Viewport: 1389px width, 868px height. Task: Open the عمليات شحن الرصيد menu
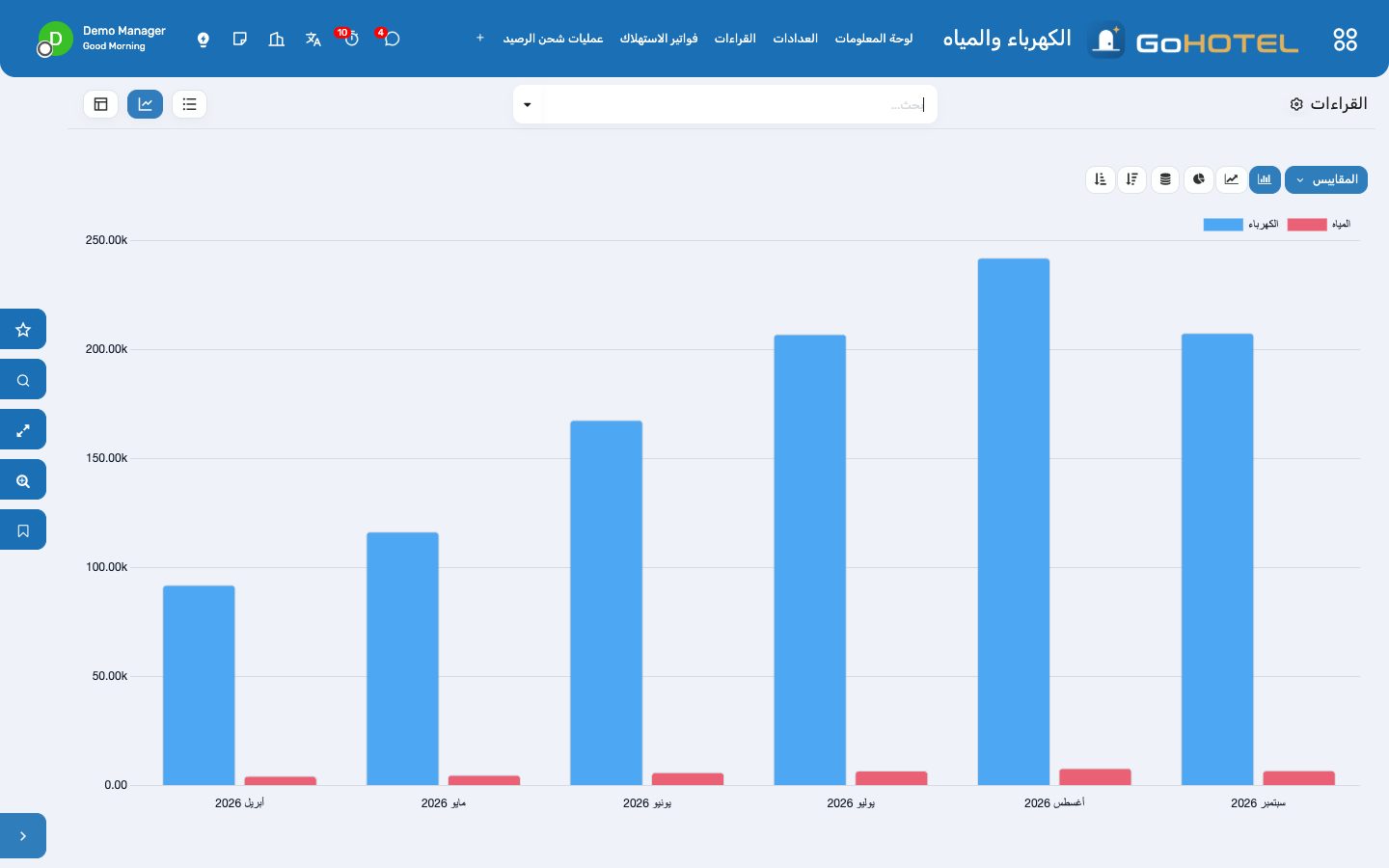[553, 39]
